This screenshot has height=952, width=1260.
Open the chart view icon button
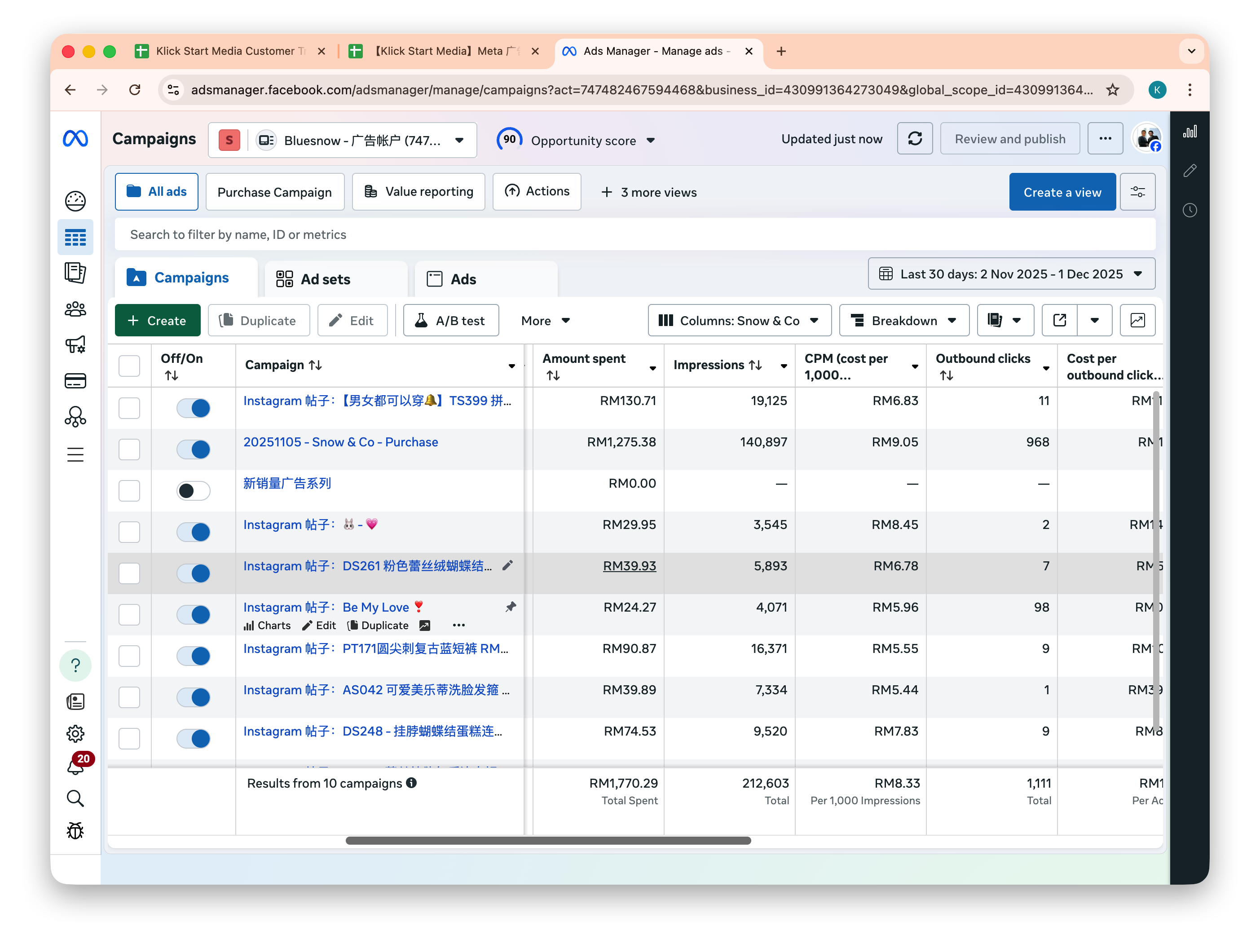pyautogui.click(x=1137, y=320)
